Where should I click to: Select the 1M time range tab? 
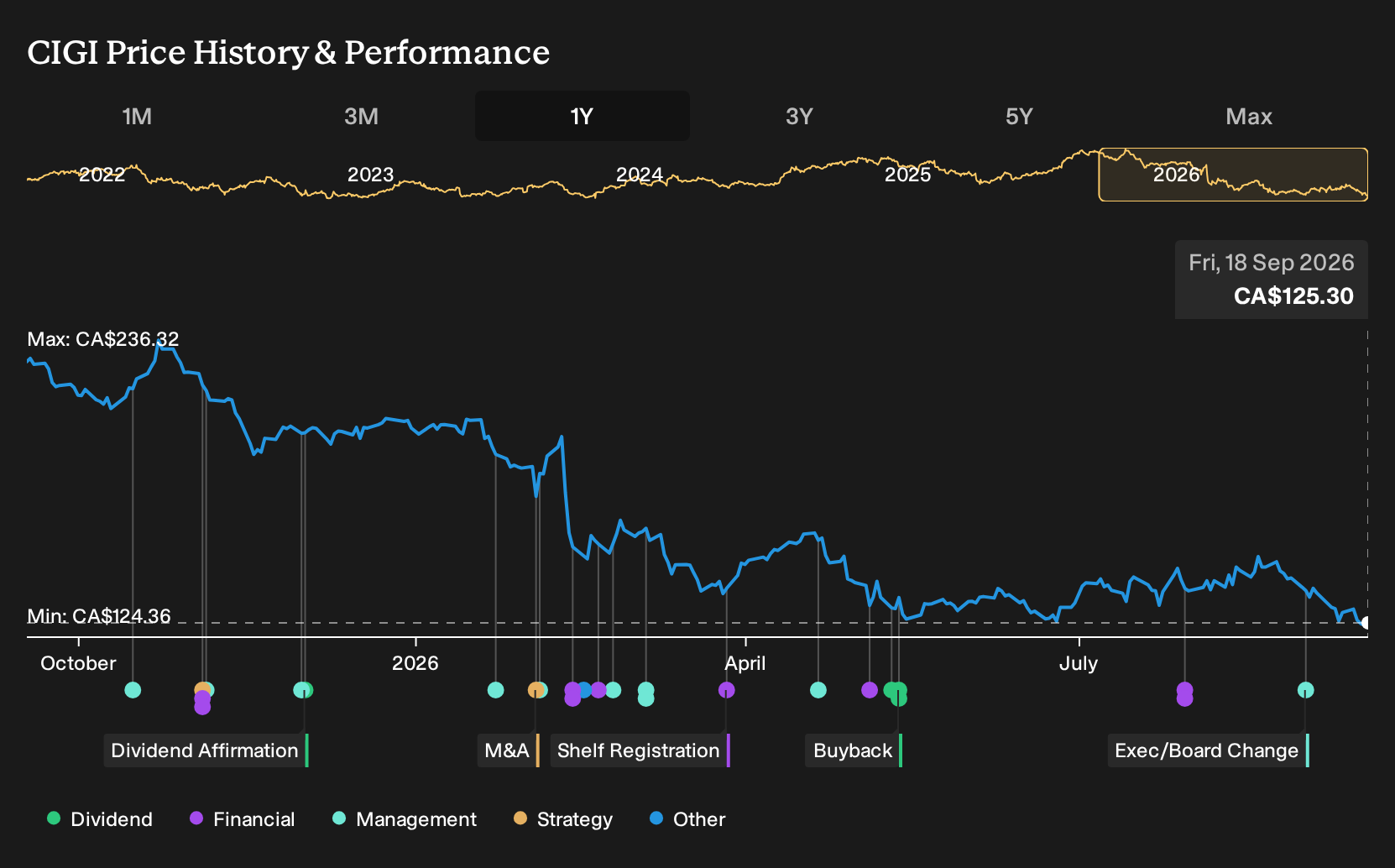[137, 116]
